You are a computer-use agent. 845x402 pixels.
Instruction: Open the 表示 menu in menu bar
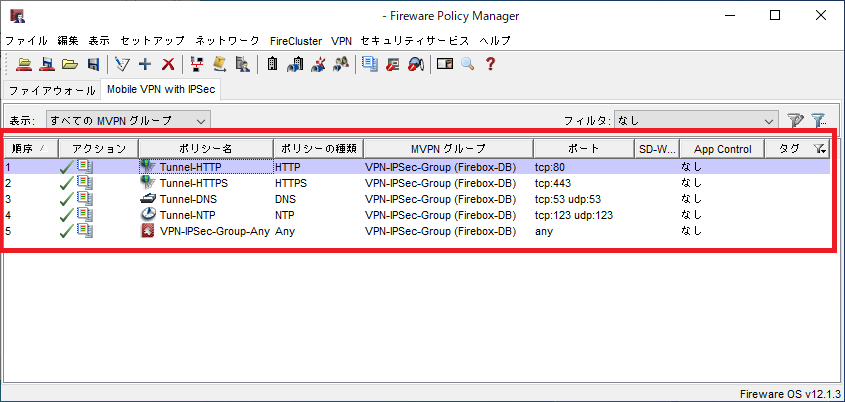(99, 41)
